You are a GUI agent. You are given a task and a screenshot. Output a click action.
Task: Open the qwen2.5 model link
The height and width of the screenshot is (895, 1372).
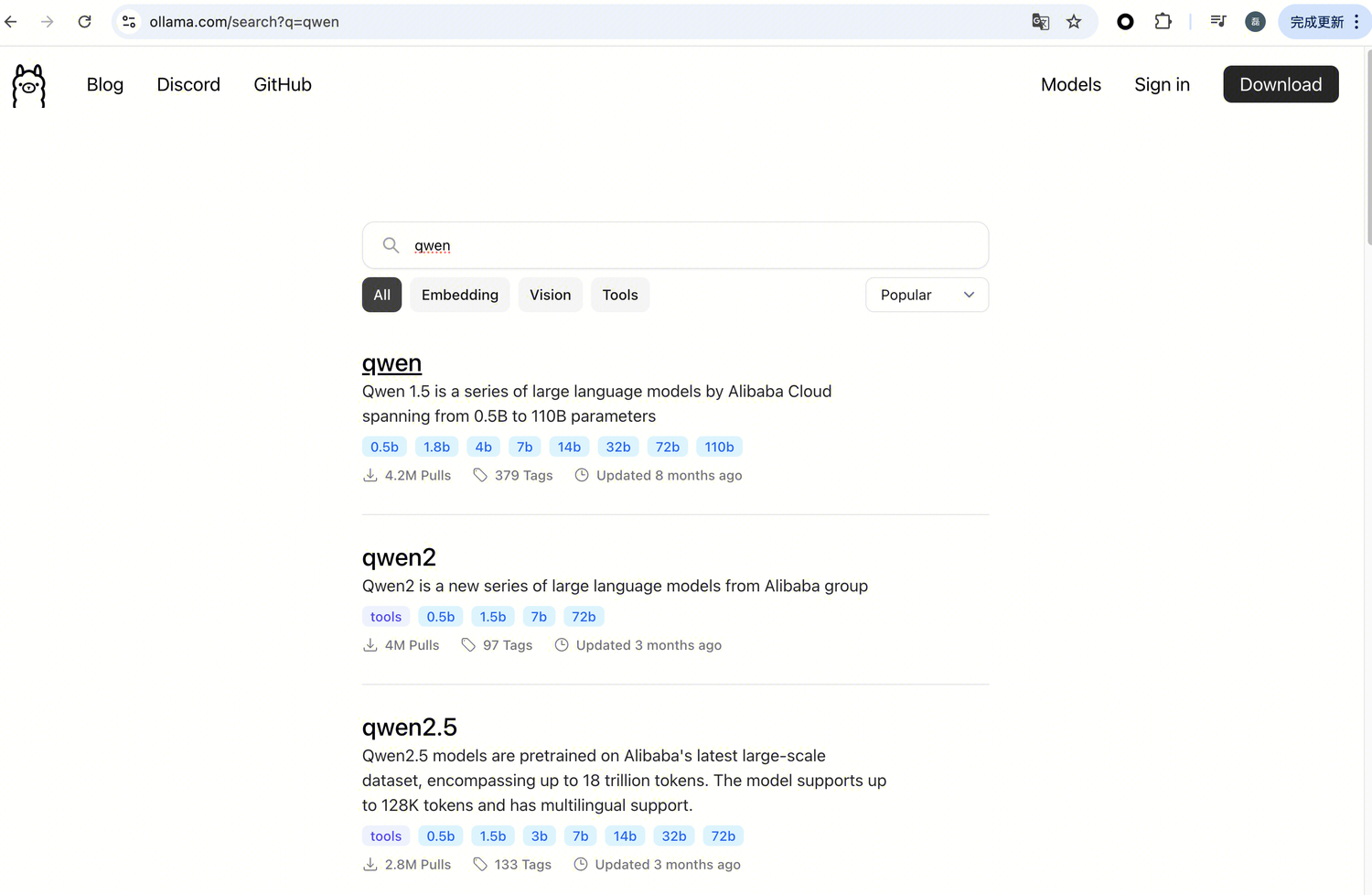(x=410, y=728)
